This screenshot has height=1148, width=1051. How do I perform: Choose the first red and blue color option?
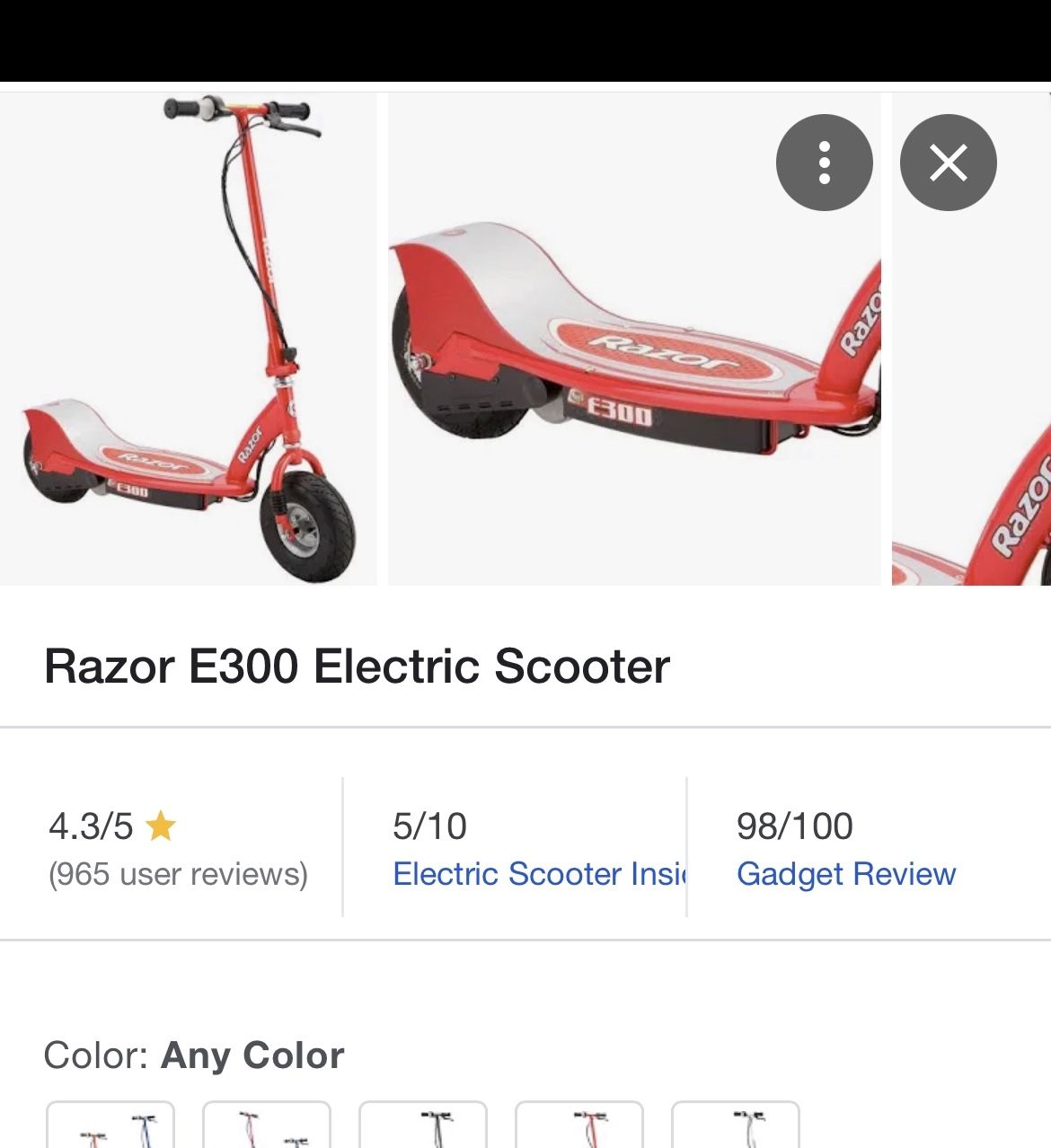pyautogui.click(x=110, y=1125)
